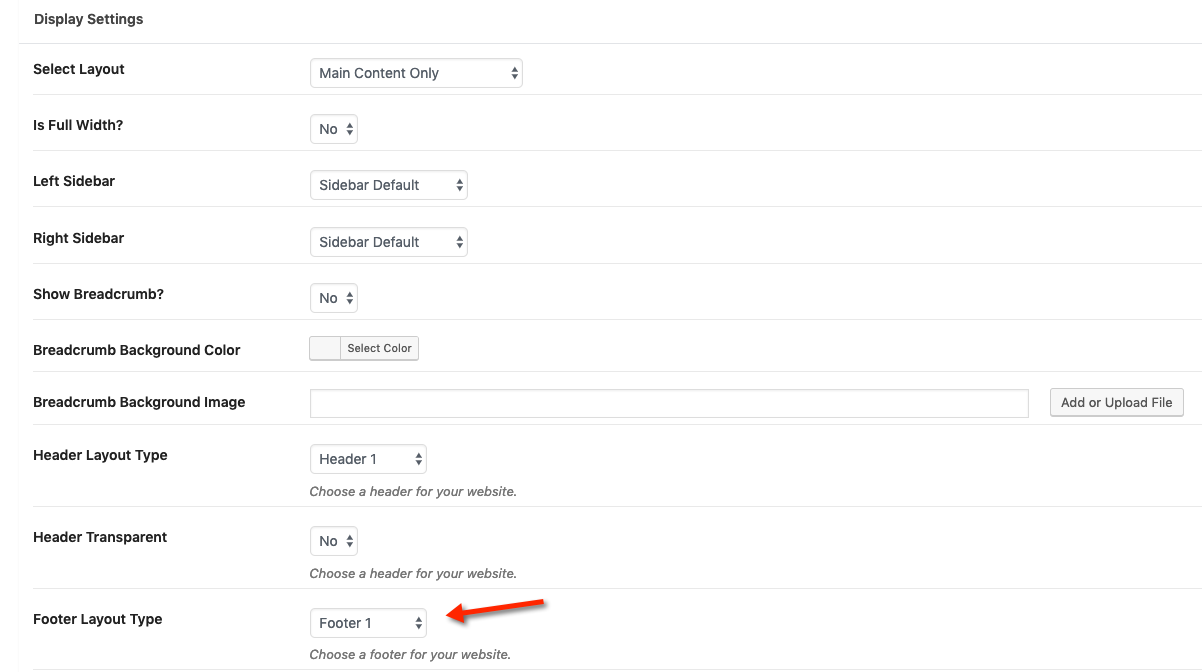Open the Select Layout dropdown

[x=416, y=73]
